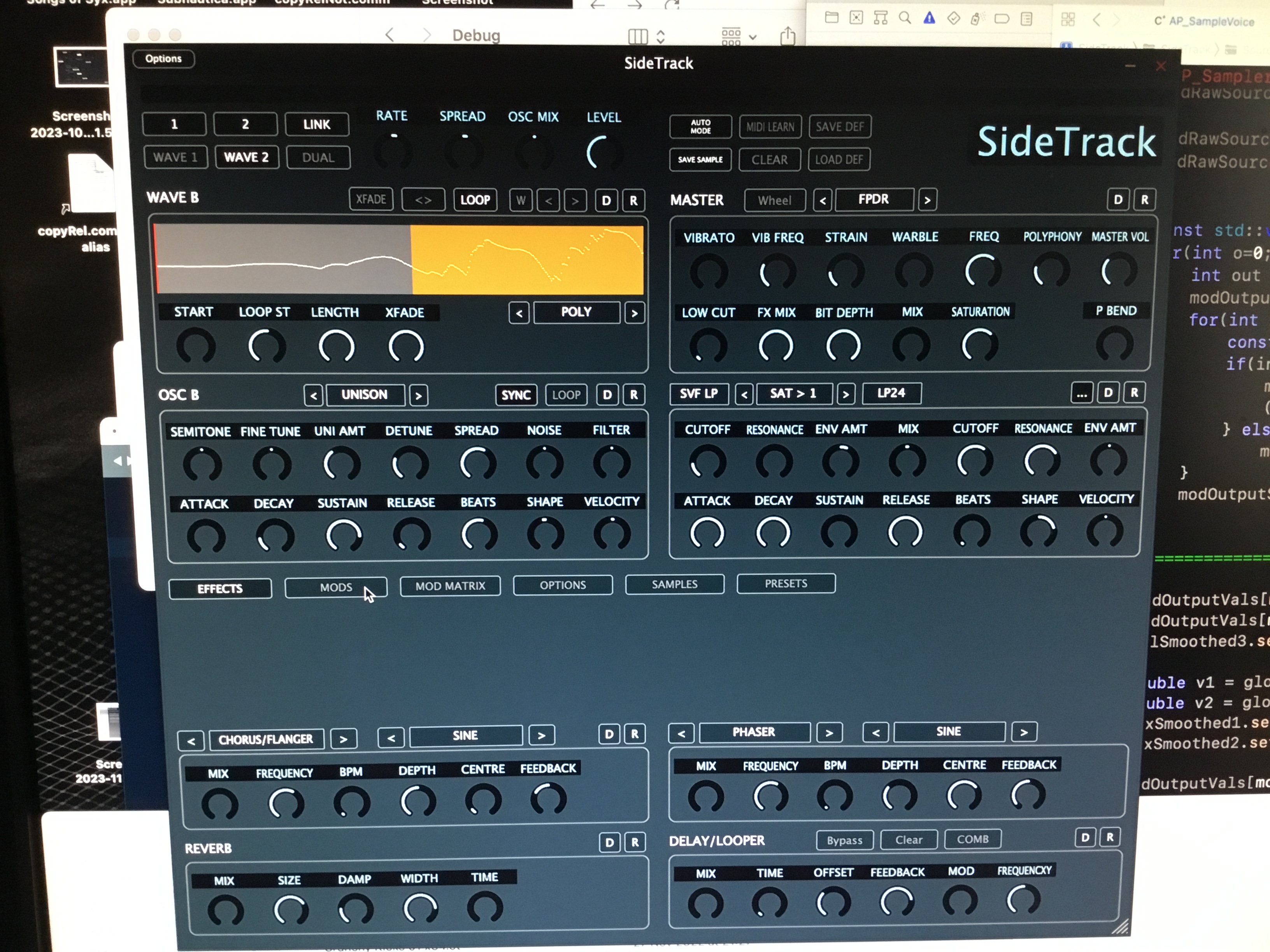Image resolution: width=1270 pixels, height=952 pixels.
Task: Toggle SYNC in OSC B
Action: pyautogui.click(x=516, y=395)
